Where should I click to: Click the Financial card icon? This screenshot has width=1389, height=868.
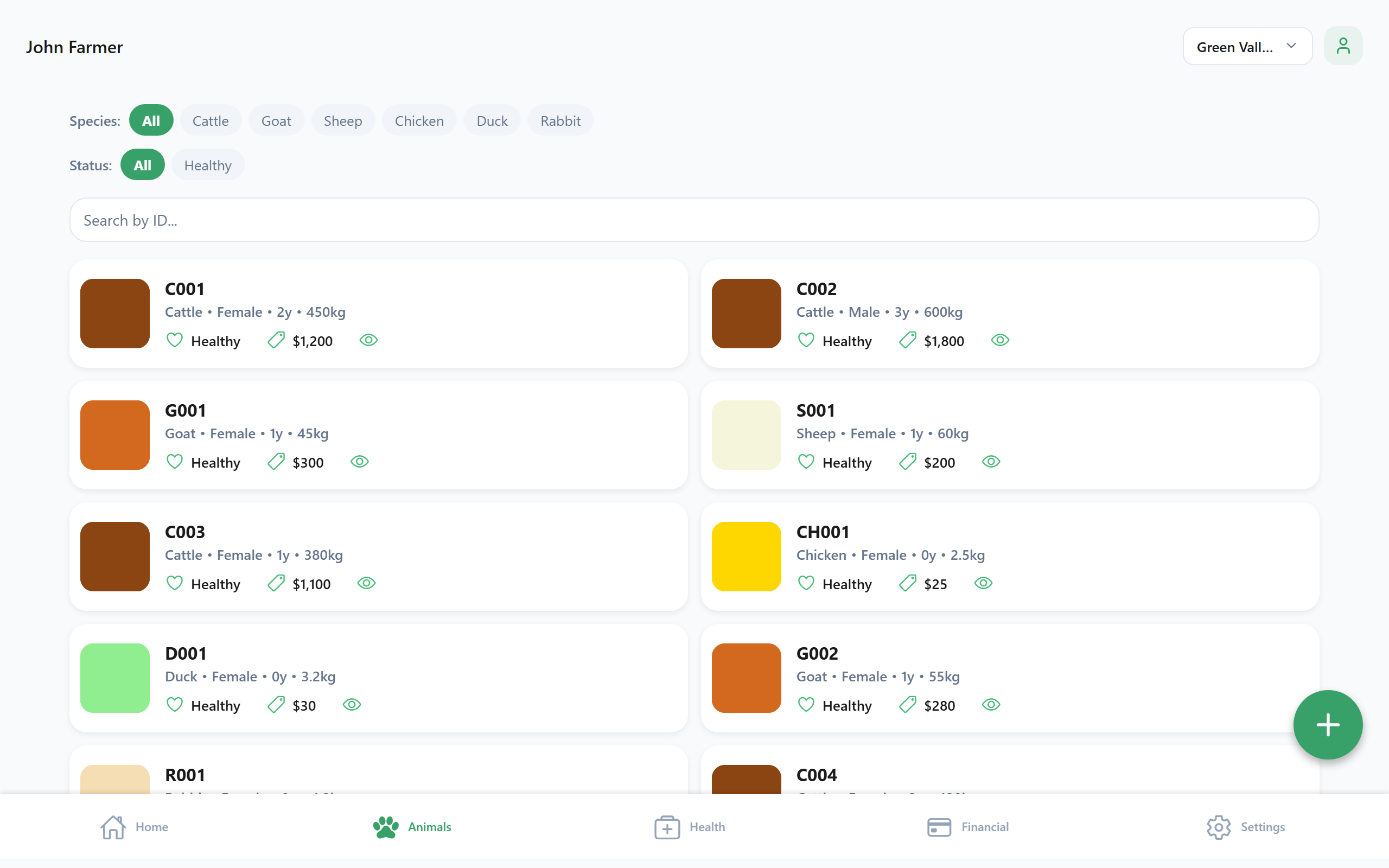939,827
